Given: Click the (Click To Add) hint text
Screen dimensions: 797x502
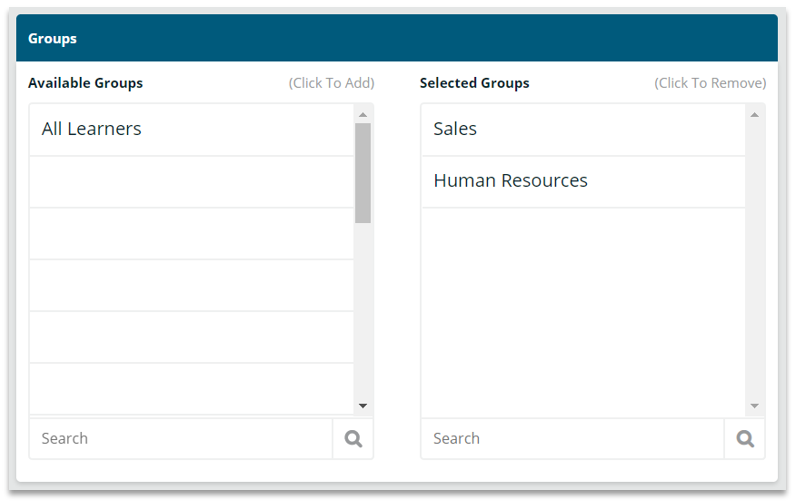Looking at the screenshot, I should [331, 83].
